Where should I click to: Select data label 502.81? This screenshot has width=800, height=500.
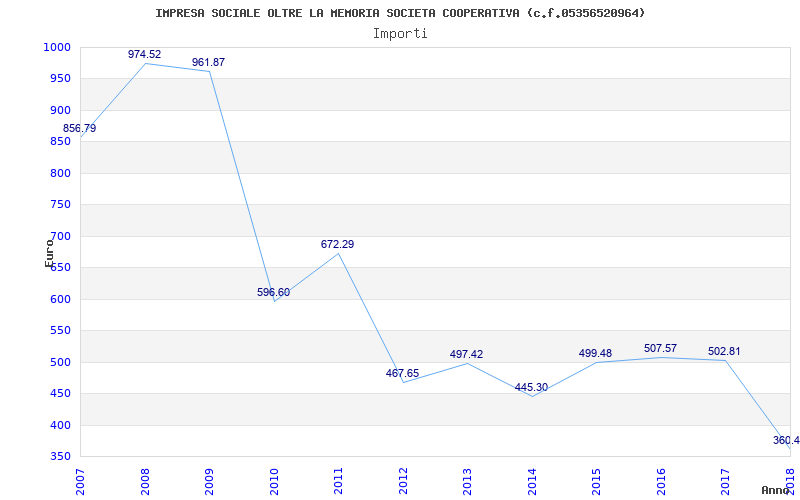click(724, 352)
